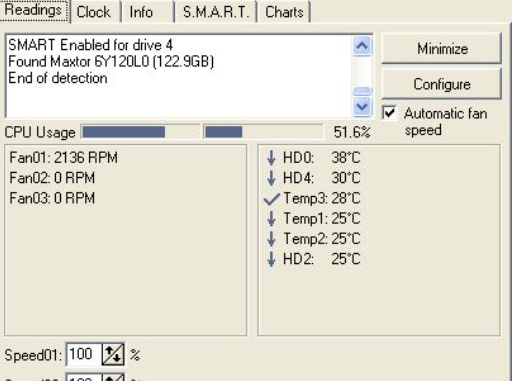Click the 51.6% CPU usage value

[352, 132]
